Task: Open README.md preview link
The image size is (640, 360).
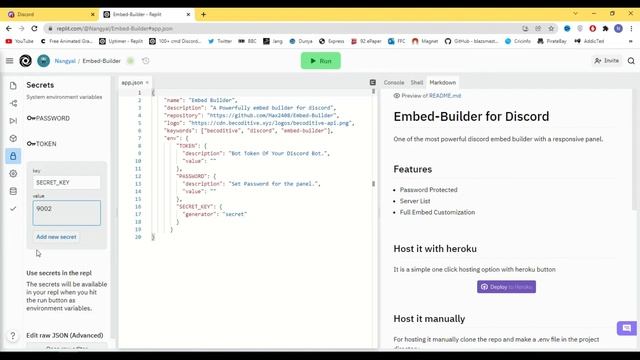Action: click(x=445, y=96)
